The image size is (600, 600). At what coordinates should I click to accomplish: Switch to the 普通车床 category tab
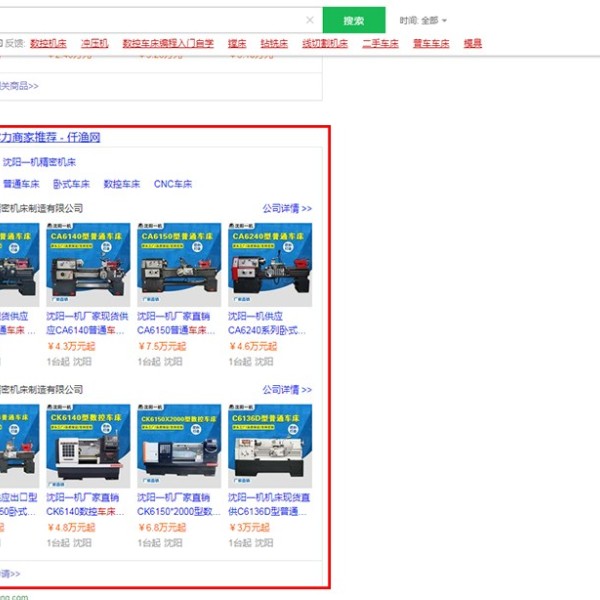pyautogui.click(x=21, y=184)
